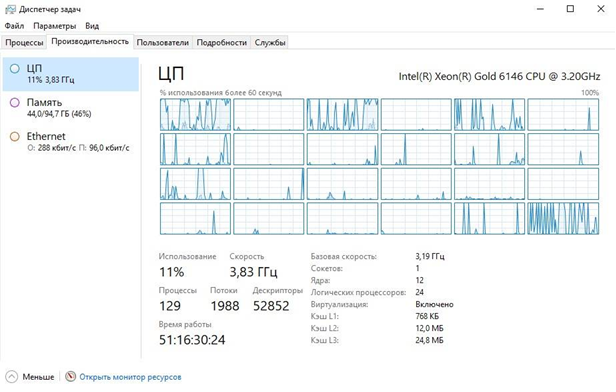Click the resource monitor icon at bottom
Viewport: 616px width, 392px height.
pos(70,376)
